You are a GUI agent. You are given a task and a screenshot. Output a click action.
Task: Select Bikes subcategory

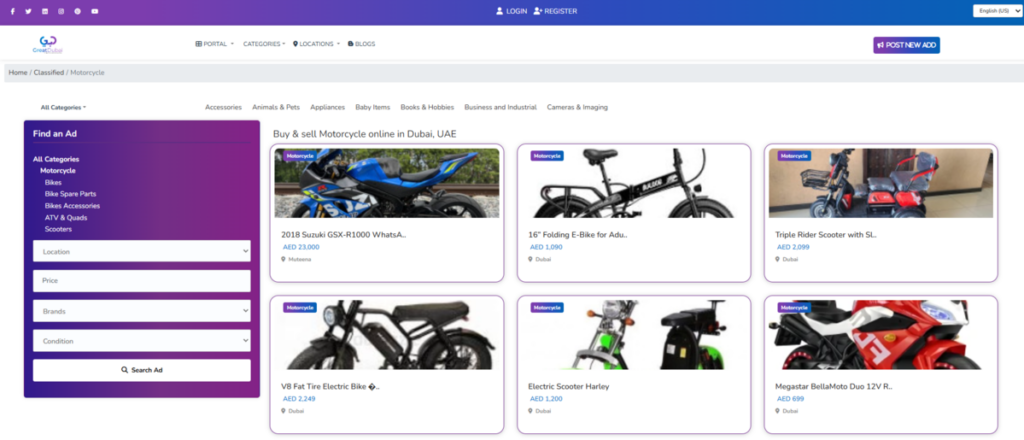54,182
